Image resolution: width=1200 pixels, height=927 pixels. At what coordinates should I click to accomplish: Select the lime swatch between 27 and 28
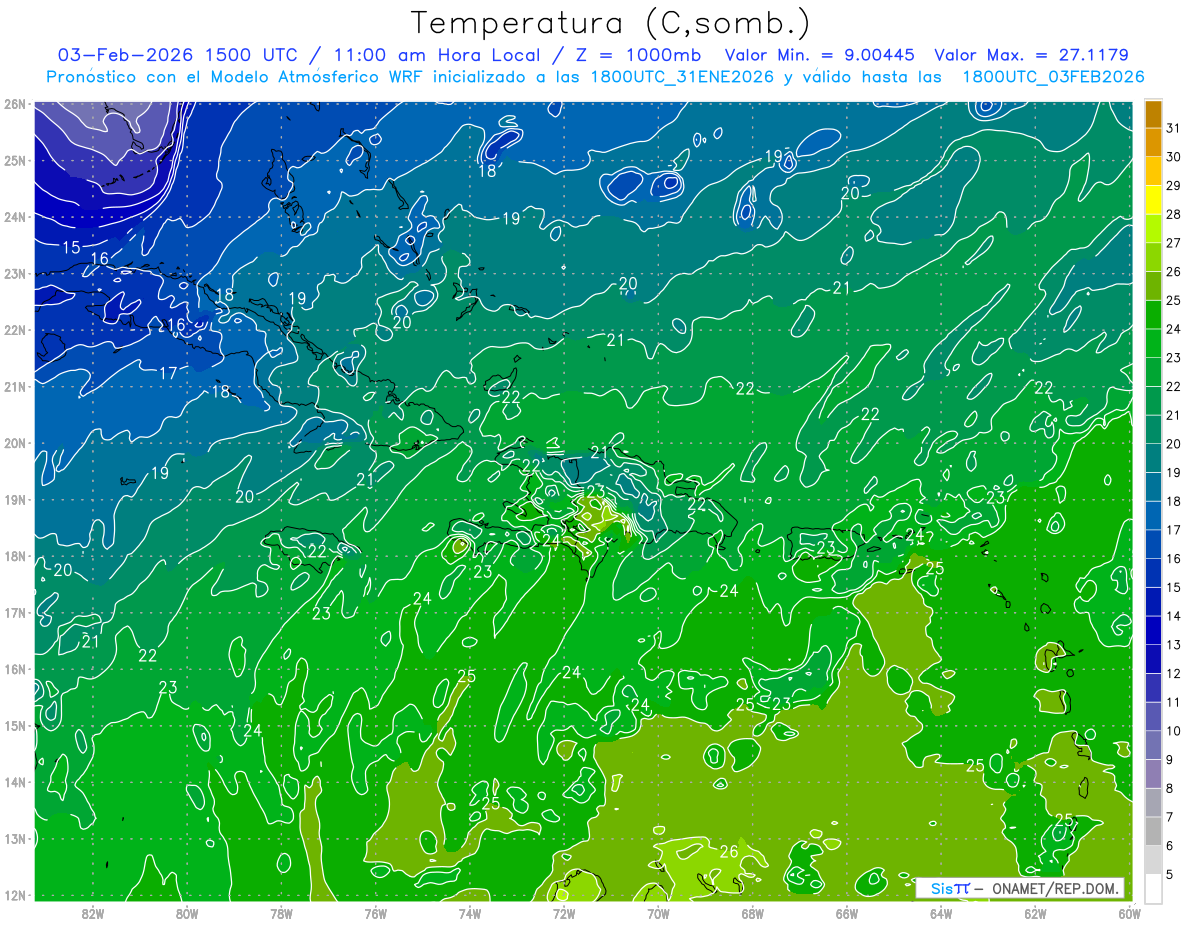(x=1153, y=229)
